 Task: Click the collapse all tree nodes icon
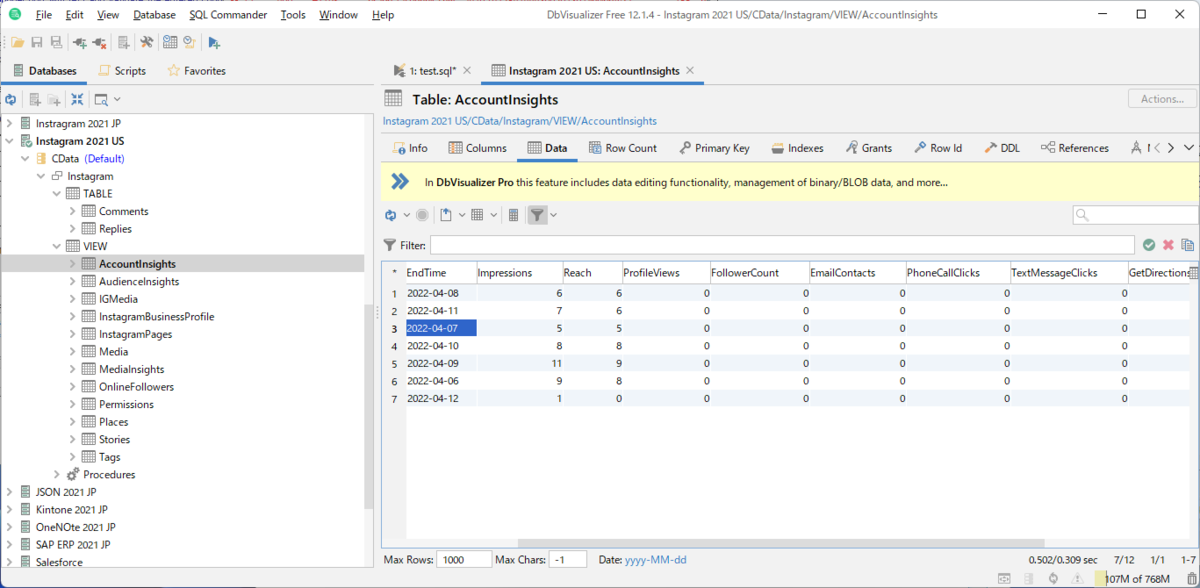coord(77,100)
